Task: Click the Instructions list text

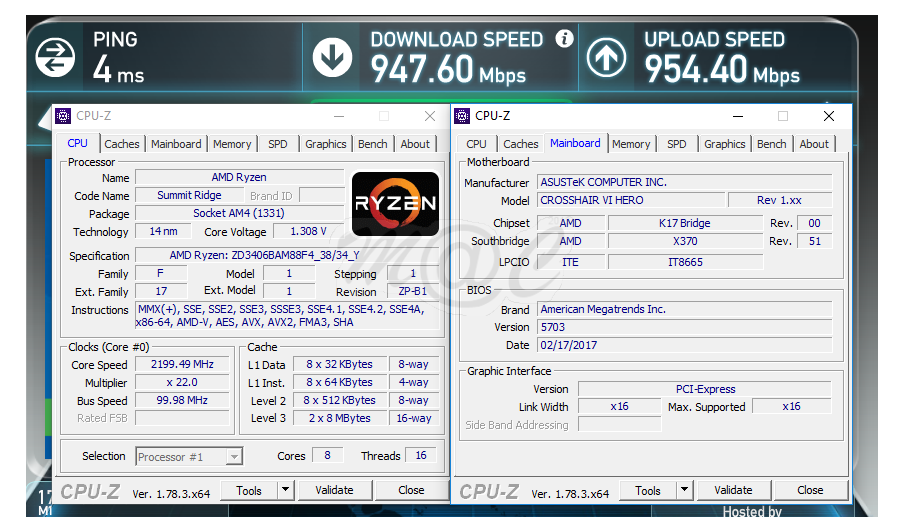Action: [x=287, y=316]
